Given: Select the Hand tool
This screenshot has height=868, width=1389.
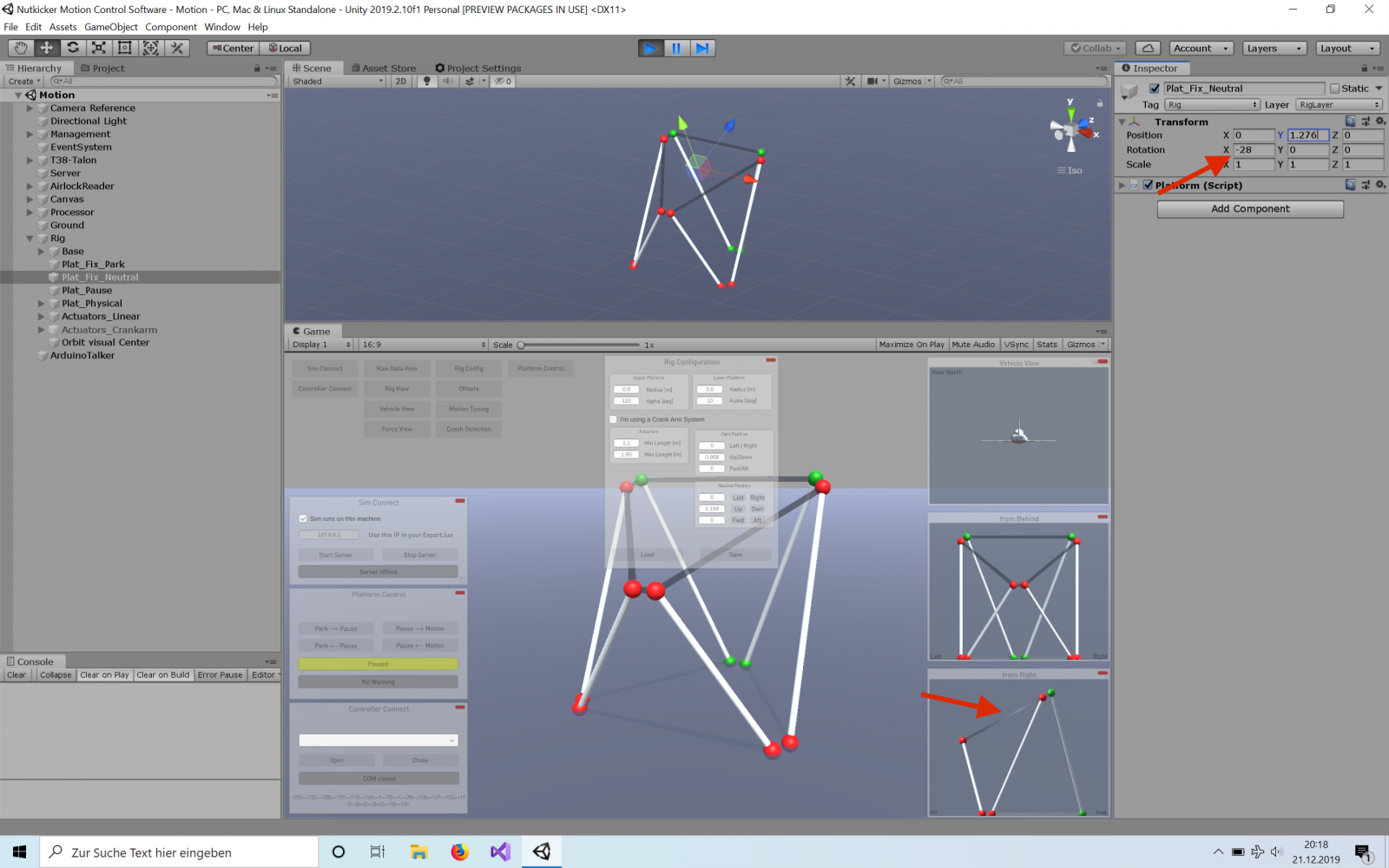Looking at the screenshot, I should click(21, 48).
